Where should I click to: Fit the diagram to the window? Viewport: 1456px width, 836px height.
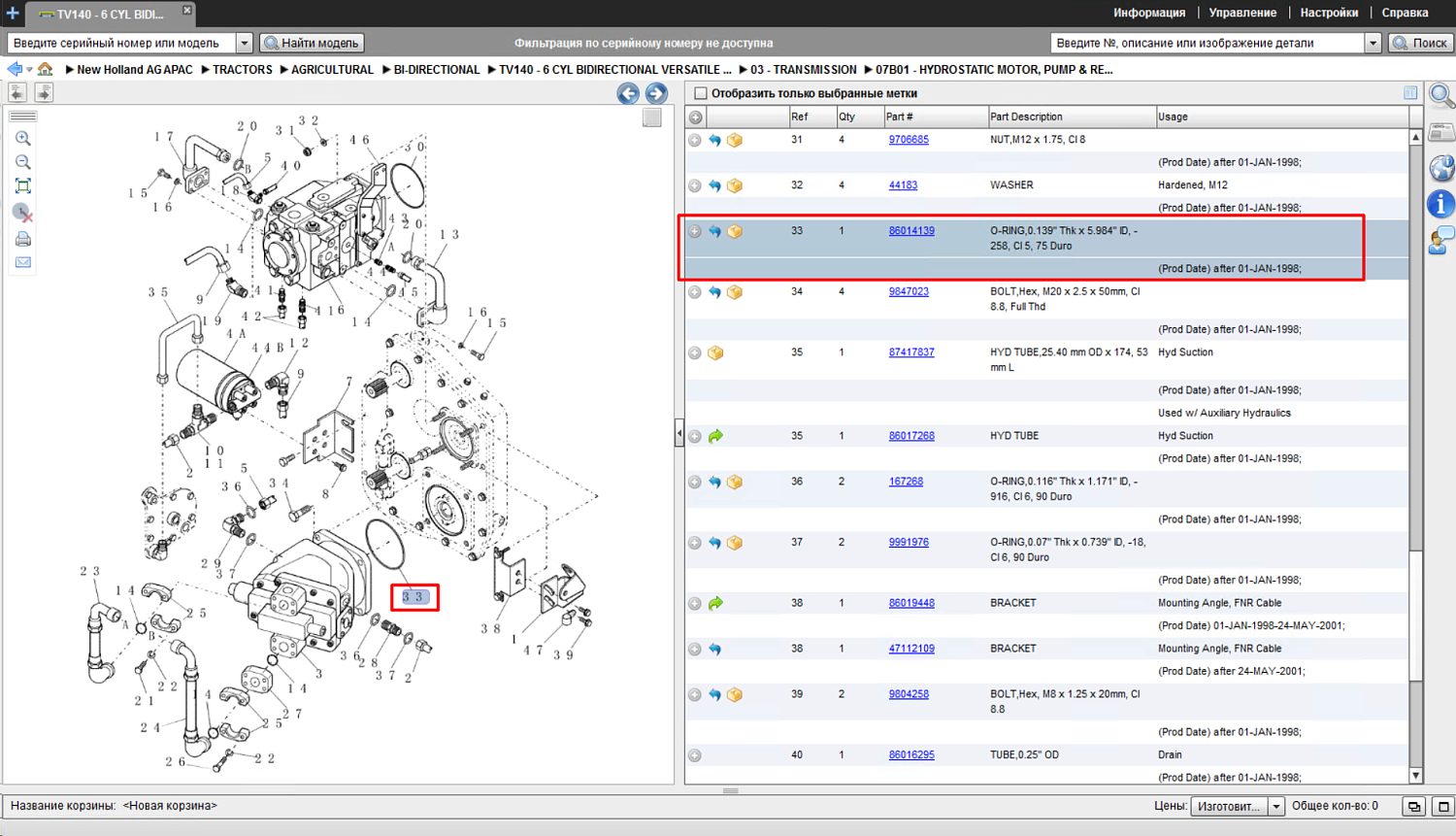pyautogui.click(x=23, y=186)
